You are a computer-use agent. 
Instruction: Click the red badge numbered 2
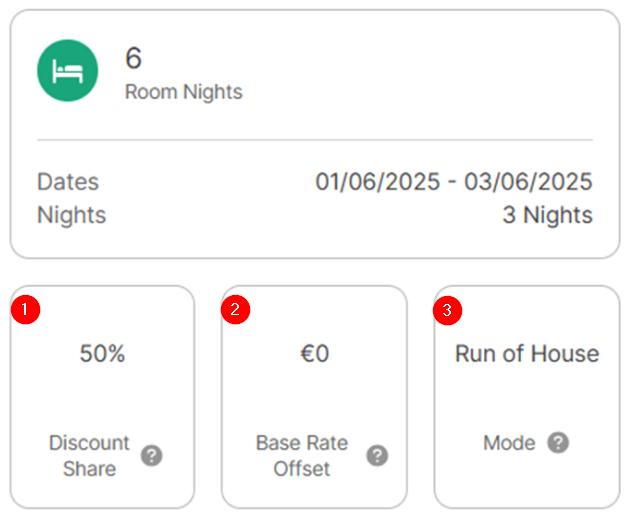point(235,310)
